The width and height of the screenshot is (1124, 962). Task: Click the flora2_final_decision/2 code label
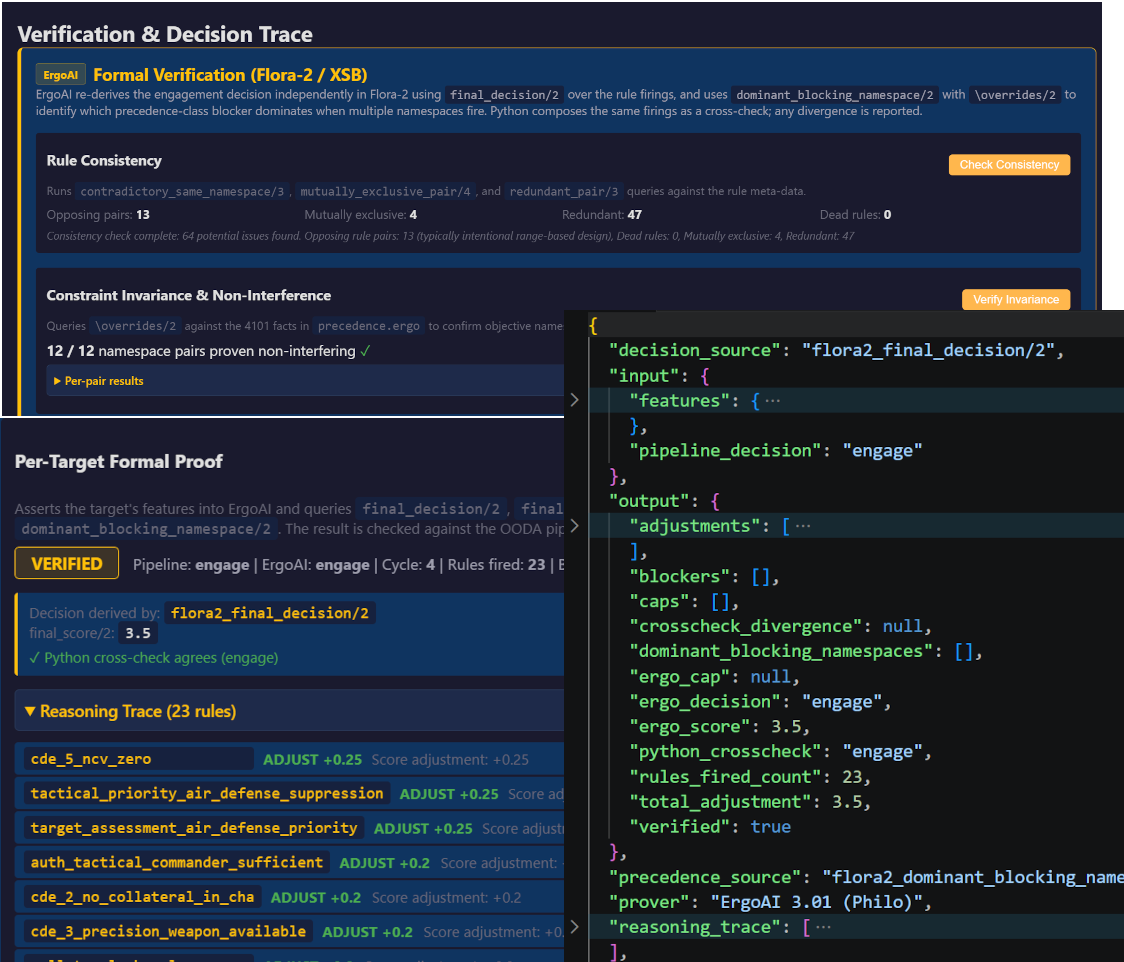270,613
